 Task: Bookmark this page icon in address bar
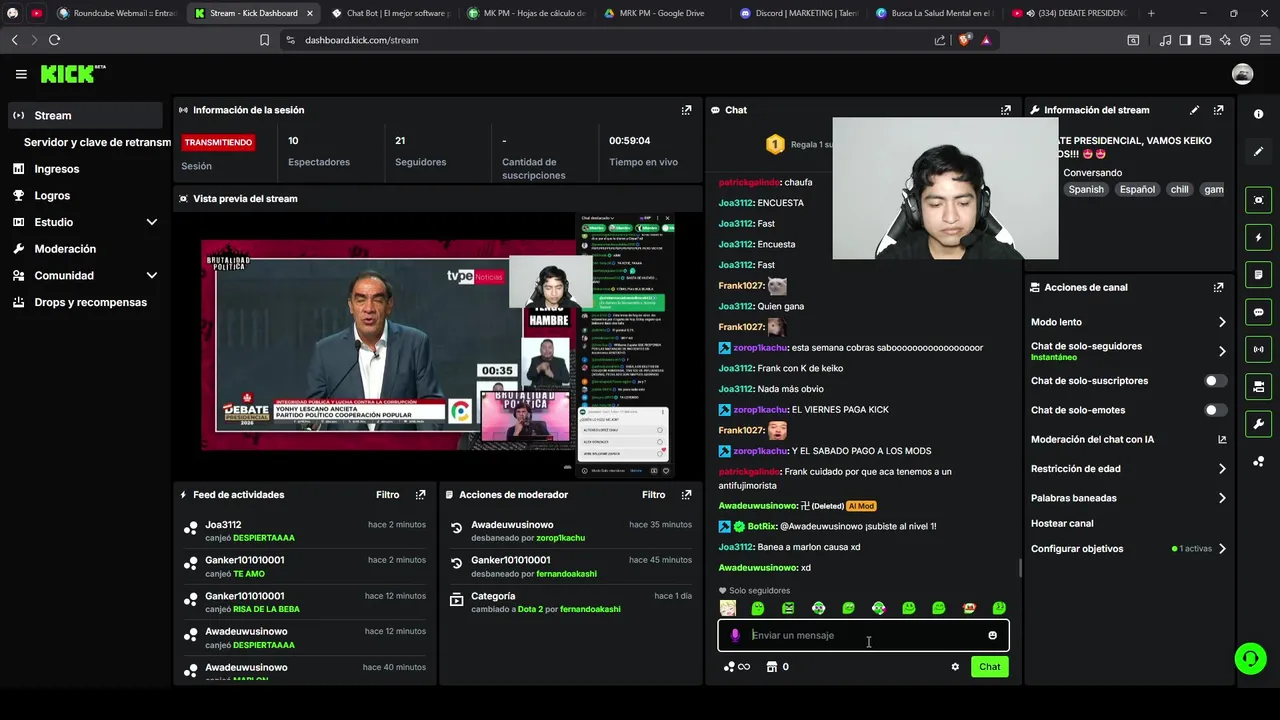pyautogui.click(x=264, y=40)
